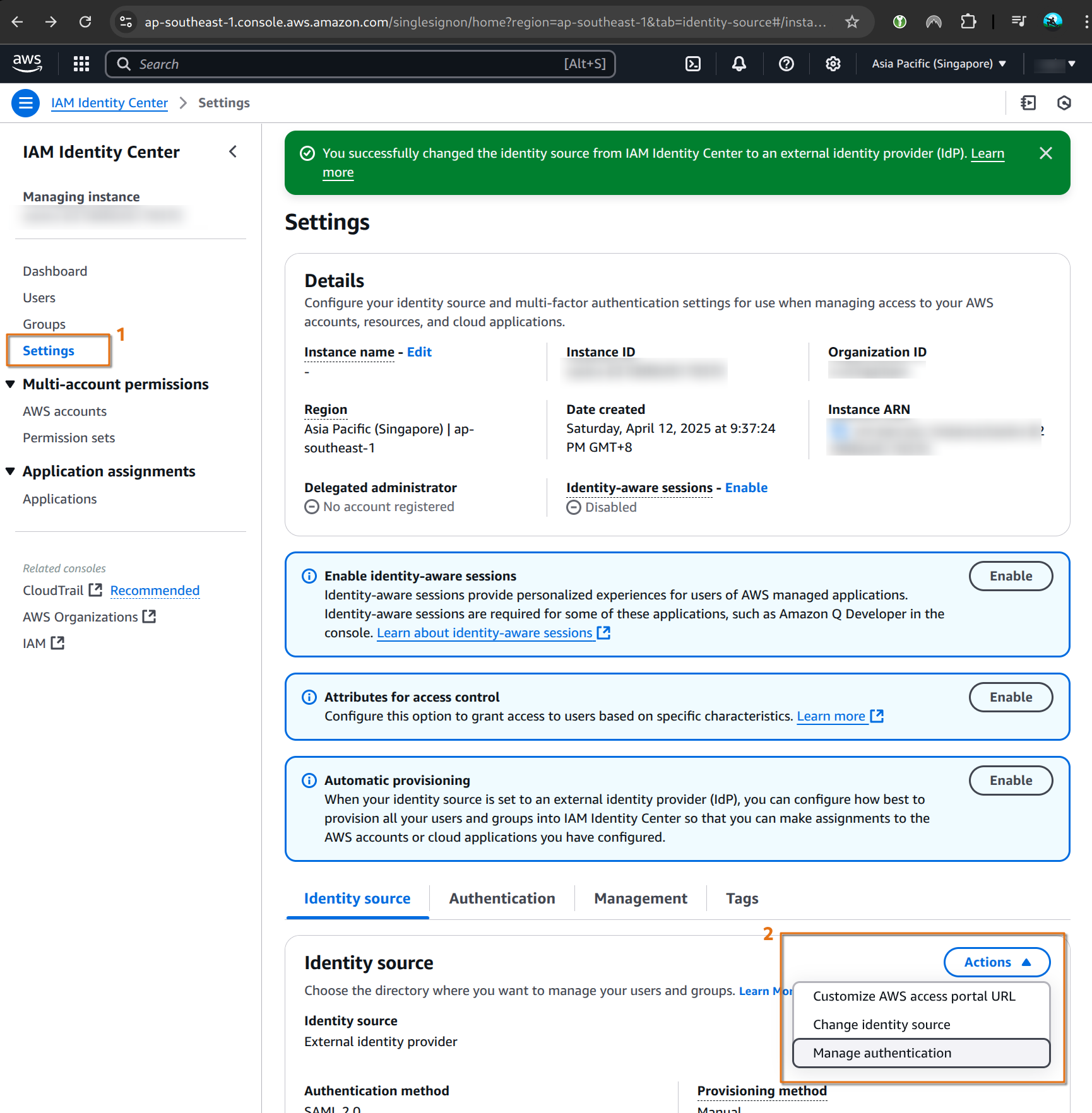Open the account menu dropdown
The height and width of the screenshot is (1113, 1092).
(1056, 64)
